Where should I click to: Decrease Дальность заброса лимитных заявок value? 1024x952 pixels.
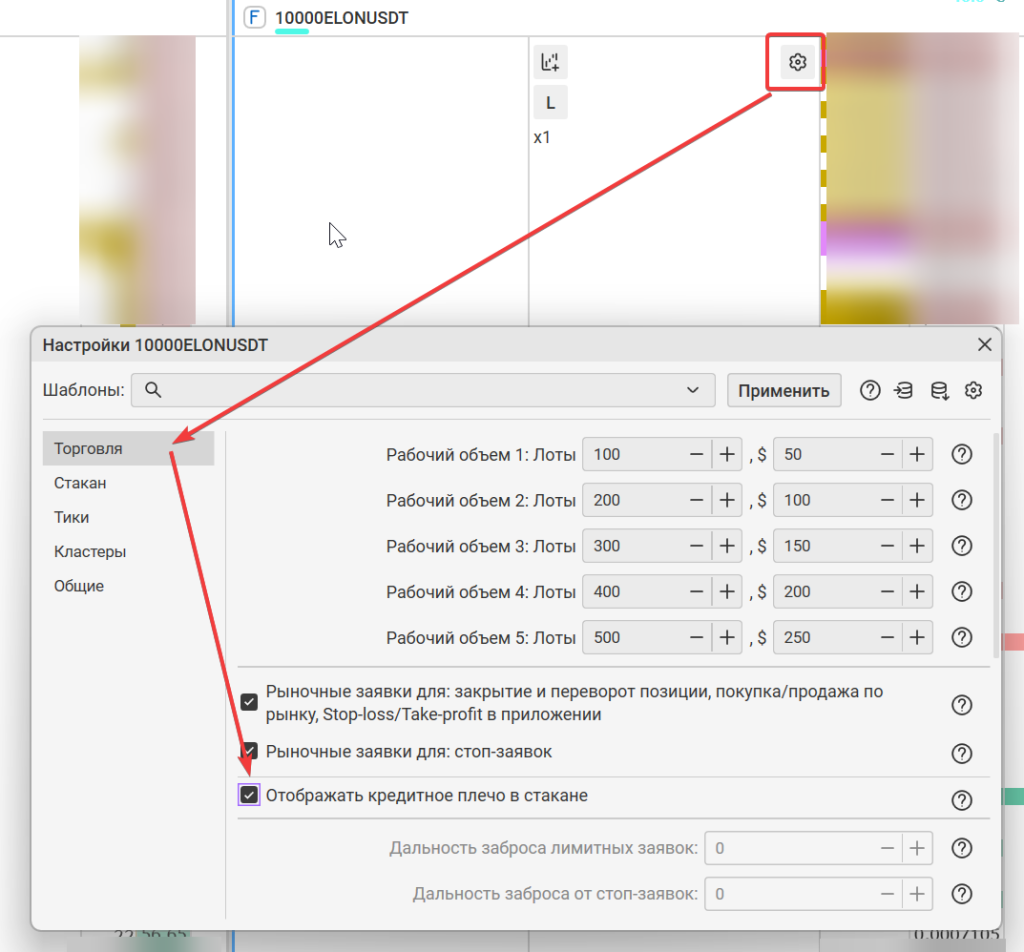887,848
